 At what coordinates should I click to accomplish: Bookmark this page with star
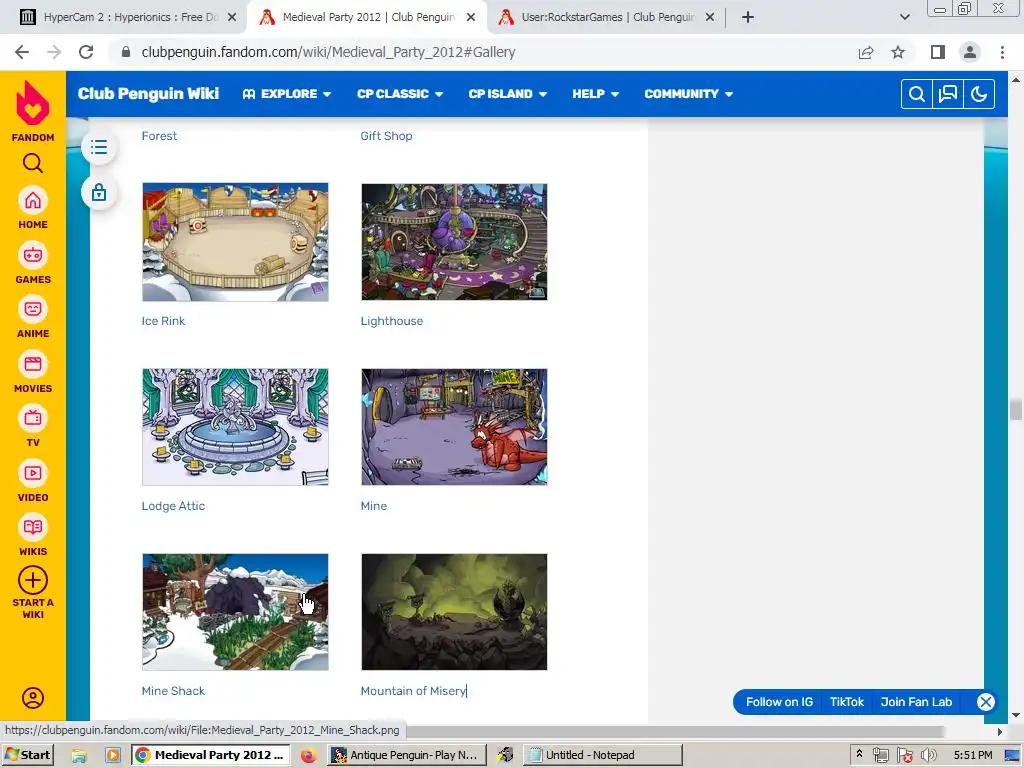coord(898,52)
